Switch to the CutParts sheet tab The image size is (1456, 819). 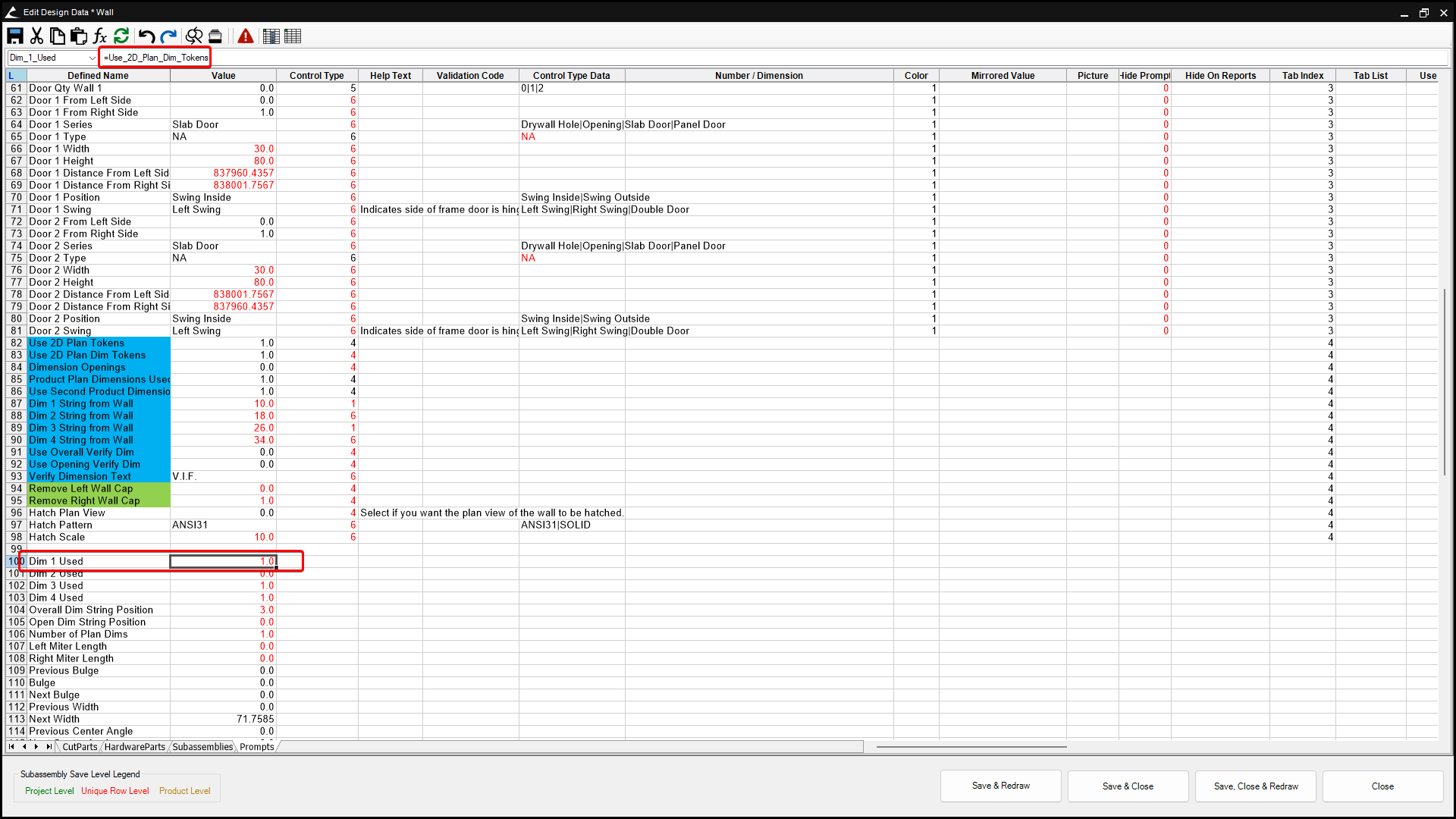[x=80, y=747]
